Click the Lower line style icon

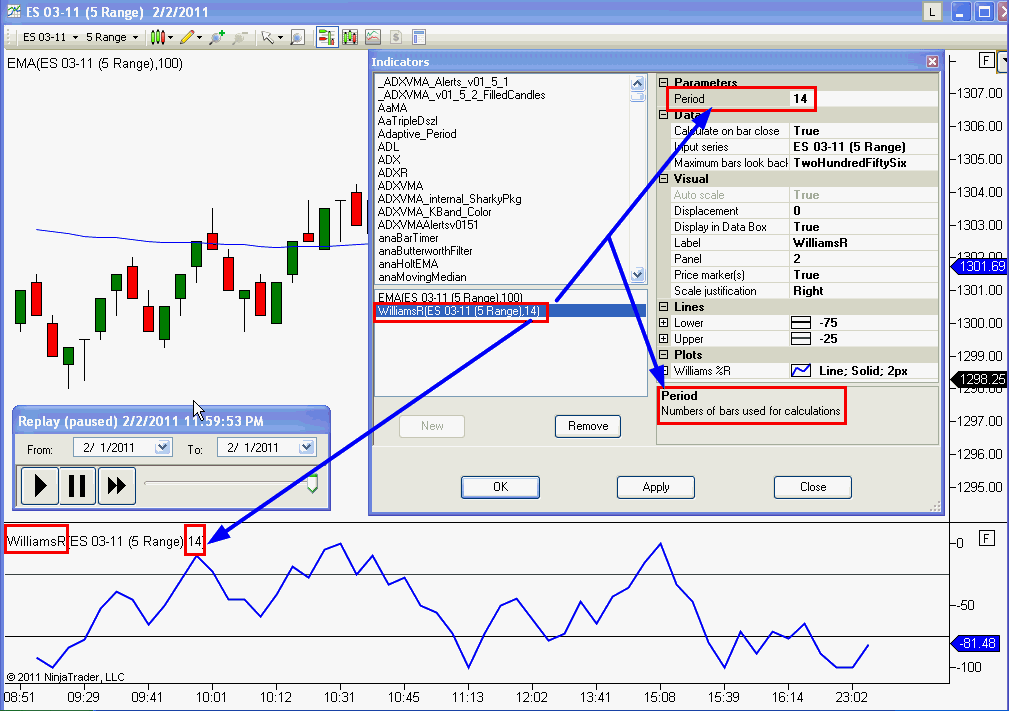[801, 322]
